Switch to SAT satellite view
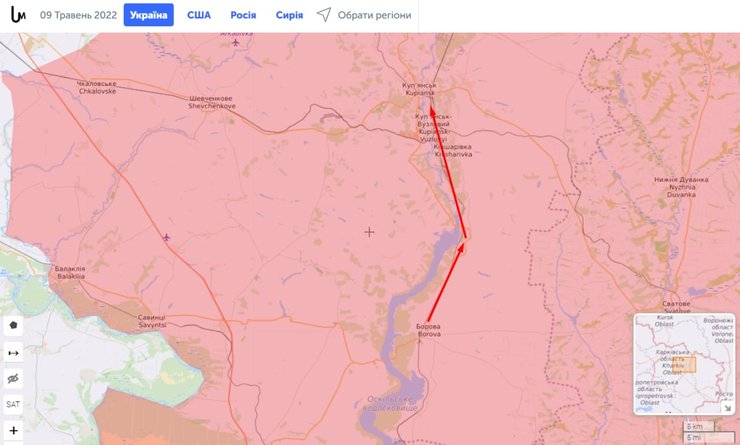This screenshot has height=445, width=740. [13, 405]
